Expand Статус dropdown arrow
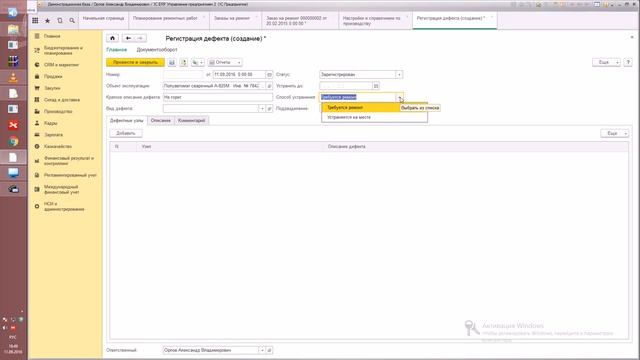Viewport: 640px width, 360px height. pos(399,75)
